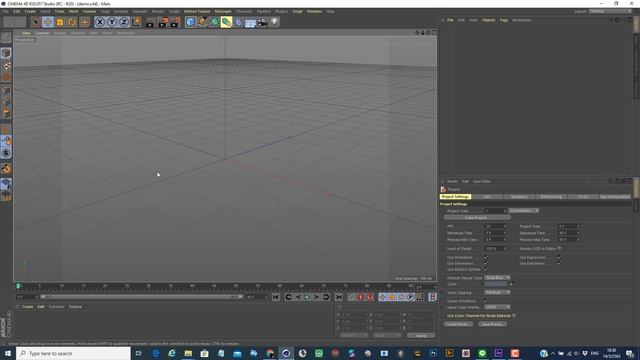This screenshot has width=640, height=360.
Task: Add a Floor environment object icon
Action: [x=250, y=22]
